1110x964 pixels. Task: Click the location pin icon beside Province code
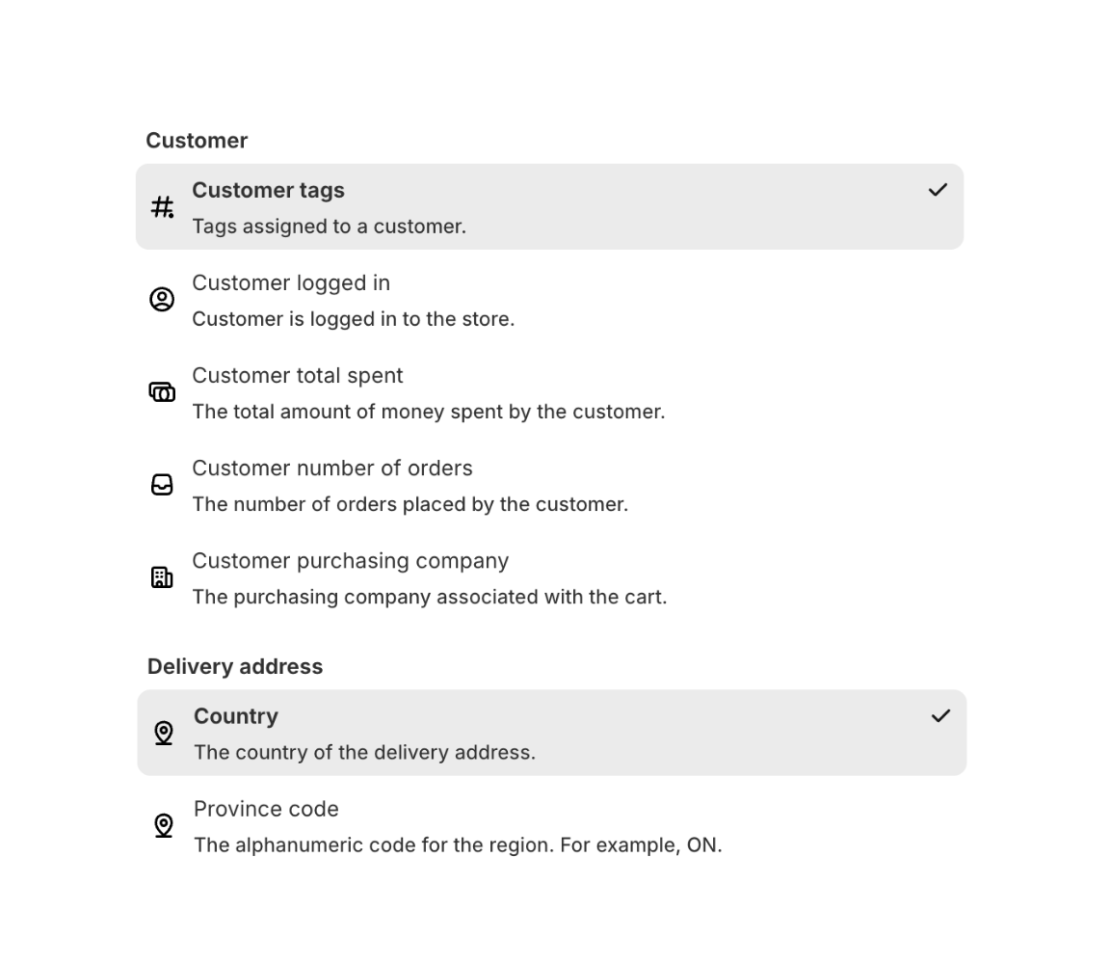(164, 824)
